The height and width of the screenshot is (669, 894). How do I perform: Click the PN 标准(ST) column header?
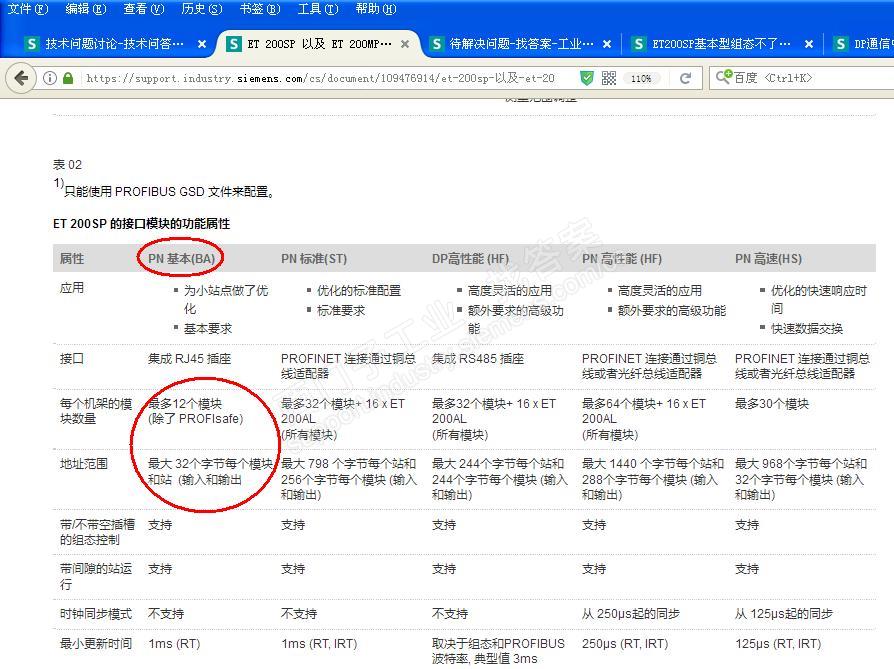314,258
